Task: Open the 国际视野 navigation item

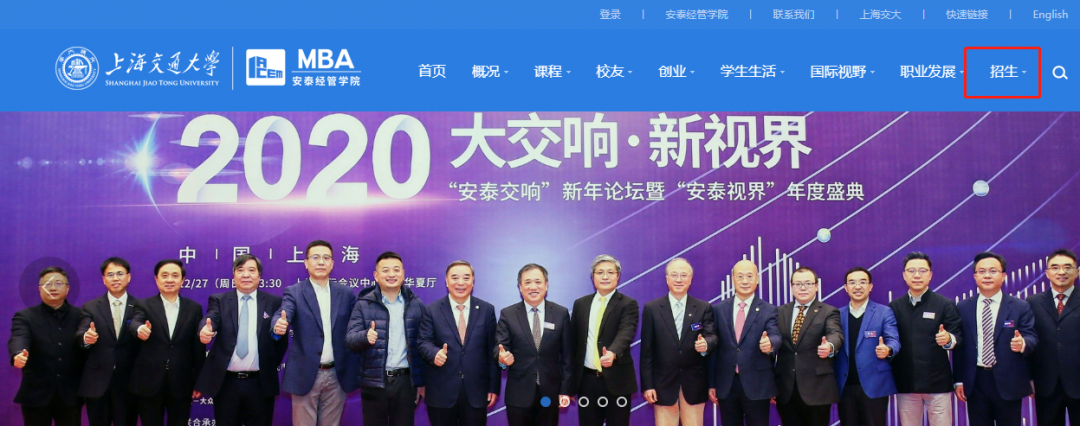Action: coord(842,72)
